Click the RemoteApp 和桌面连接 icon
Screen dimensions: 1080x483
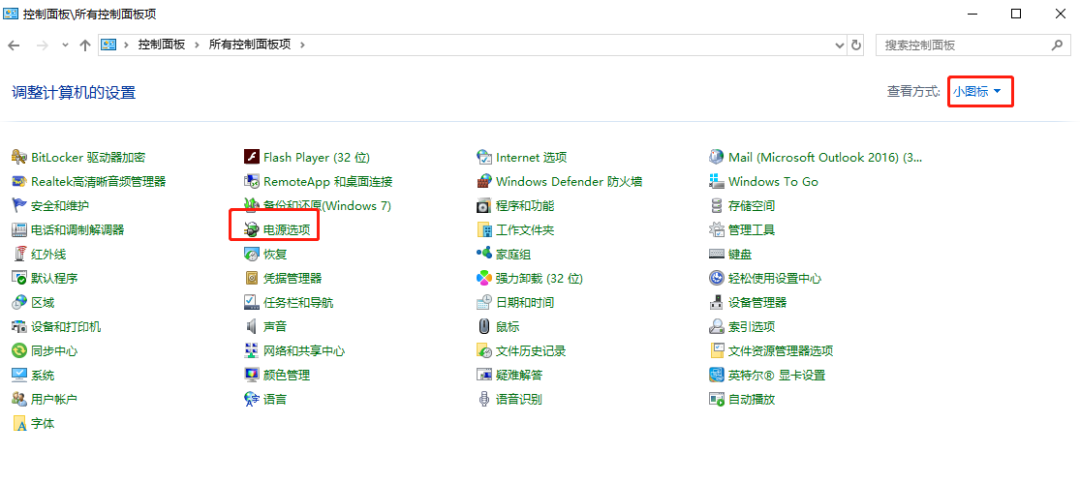(251, 182)
